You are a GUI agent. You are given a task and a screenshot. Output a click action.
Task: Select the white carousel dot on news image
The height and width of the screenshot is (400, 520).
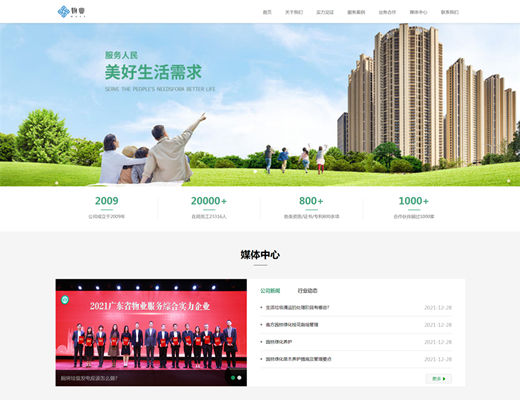[x=239, y=378]
